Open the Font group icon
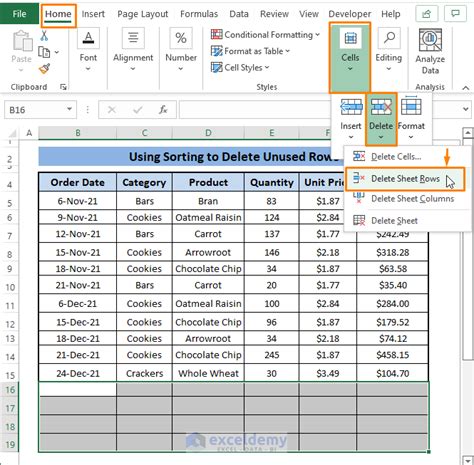 point(88,38)
